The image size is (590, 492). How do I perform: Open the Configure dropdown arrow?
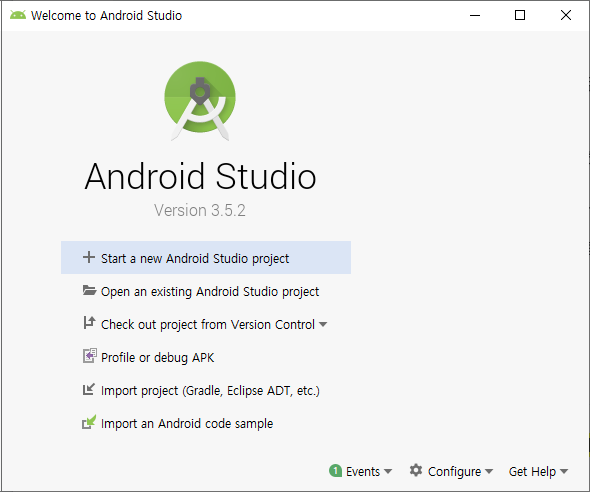[489, 471]
